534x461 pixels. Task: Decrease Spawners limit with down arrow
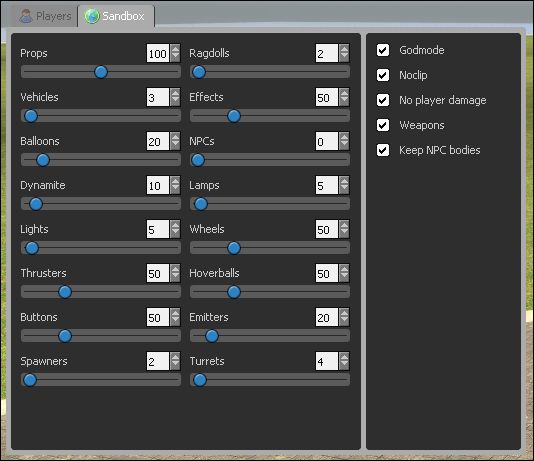175,365
